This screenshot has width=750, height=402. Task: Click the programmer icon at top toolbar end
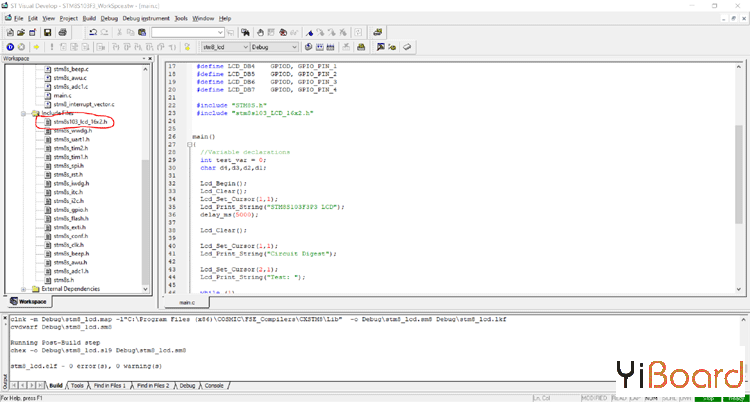click(378, 33)
